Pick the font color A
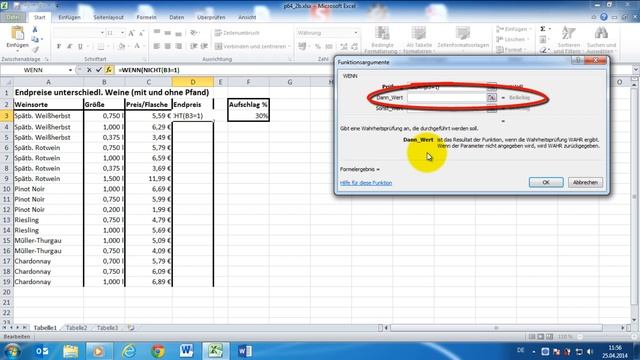Screen dimensions: 640x360 tap(137, 47)
